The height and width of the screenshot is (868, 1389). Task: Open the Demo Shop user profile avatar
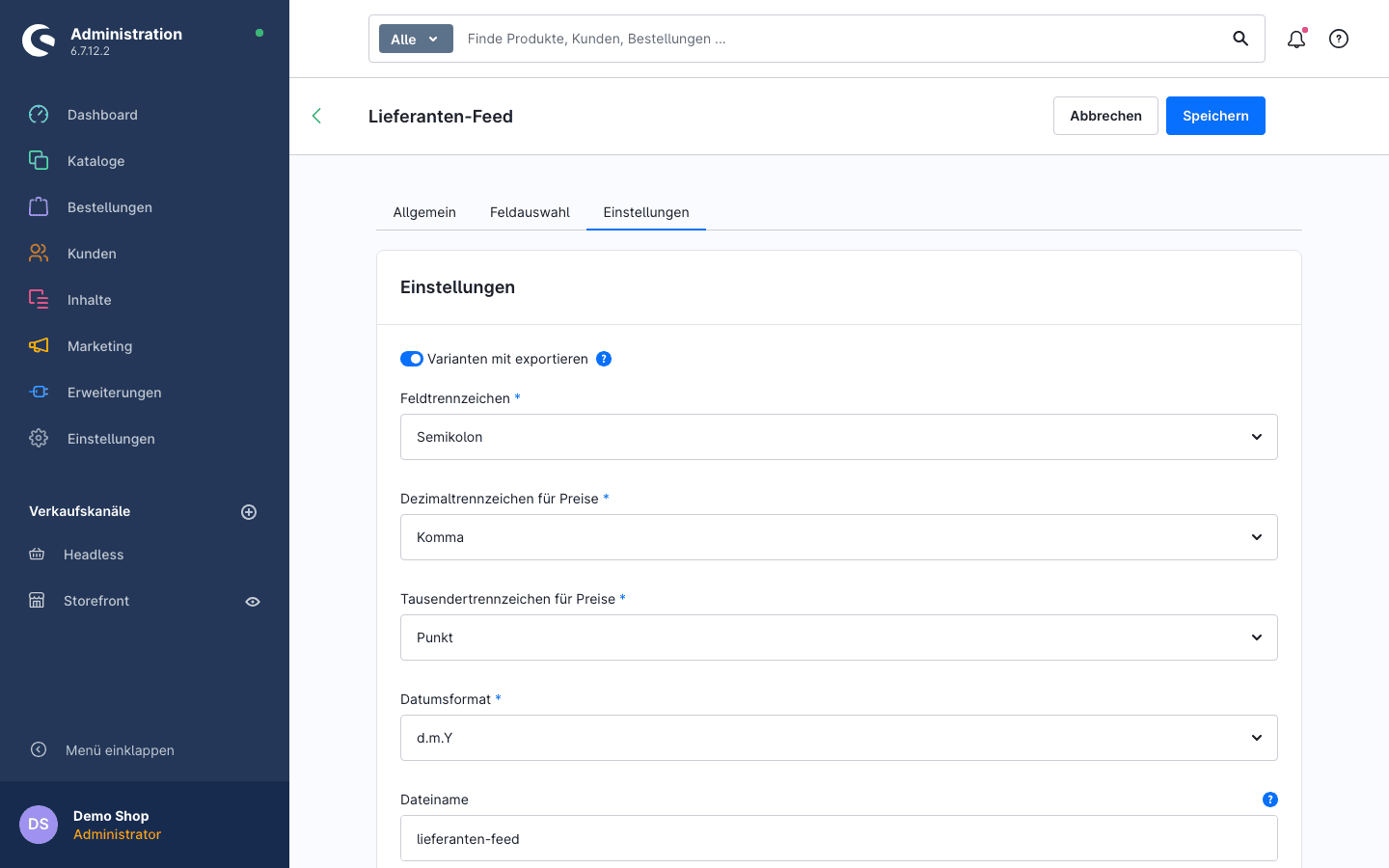pos(39,825)
